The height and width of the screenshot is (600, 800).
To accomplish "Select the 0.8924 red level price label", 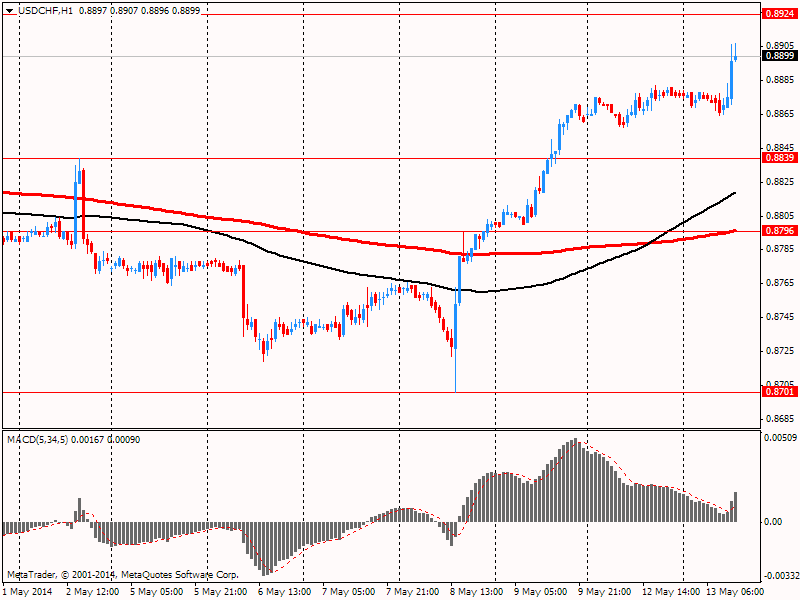I will tap(780, 14).
